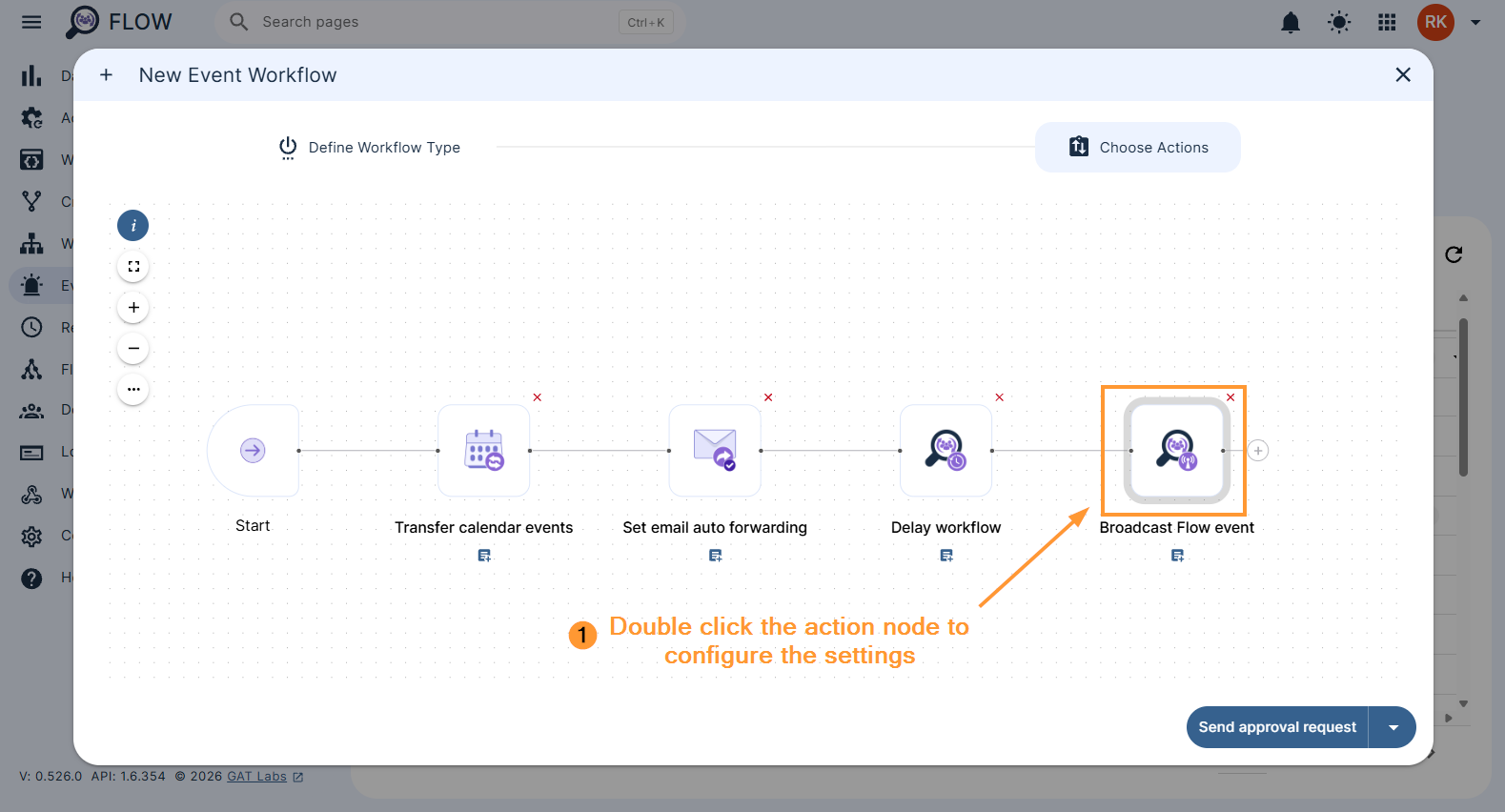Toggle light/dark theme sun icon
1505x812 pixels.
[1339, 22]
